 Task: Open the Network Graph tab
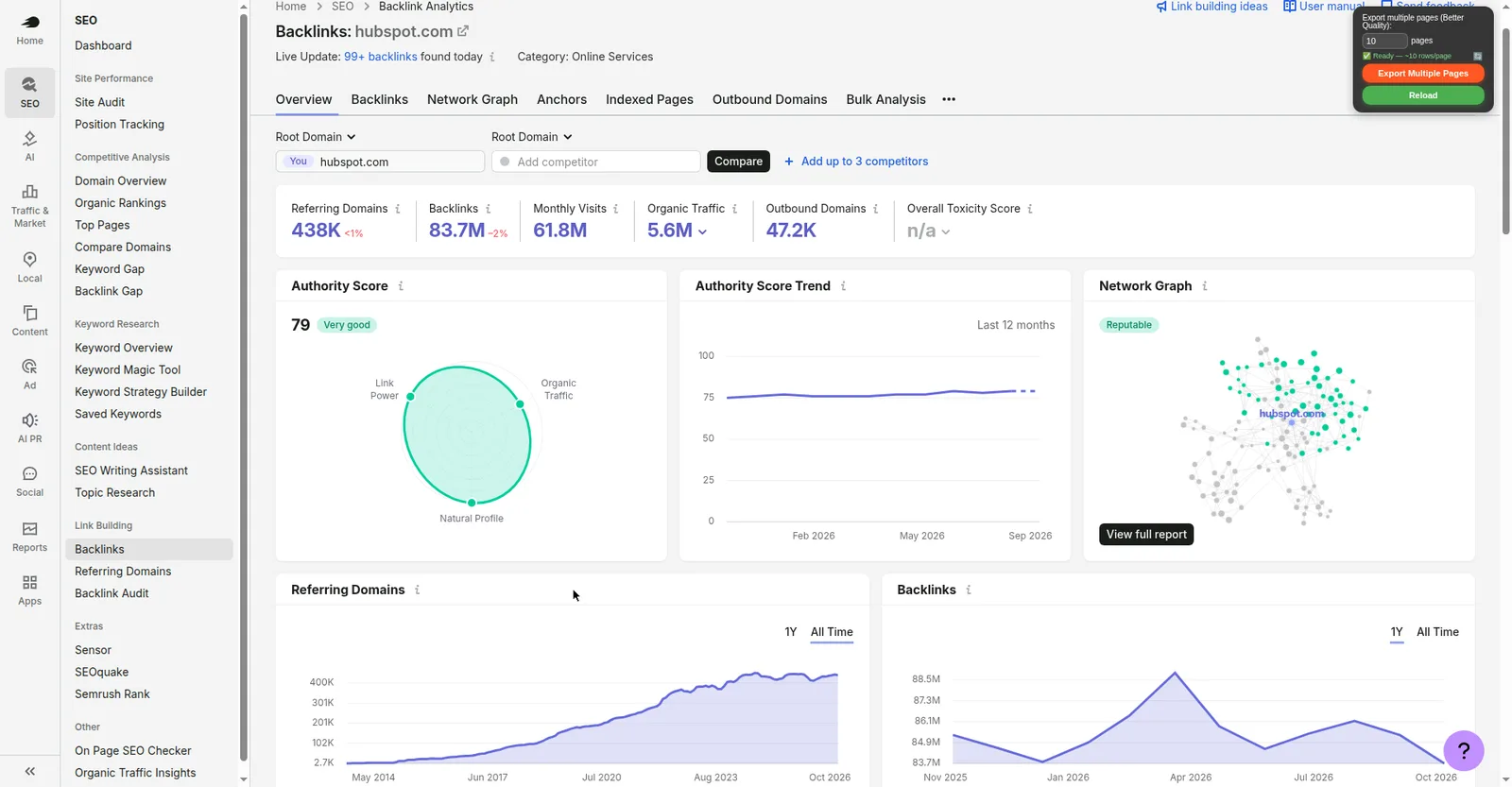coord(472,99)
